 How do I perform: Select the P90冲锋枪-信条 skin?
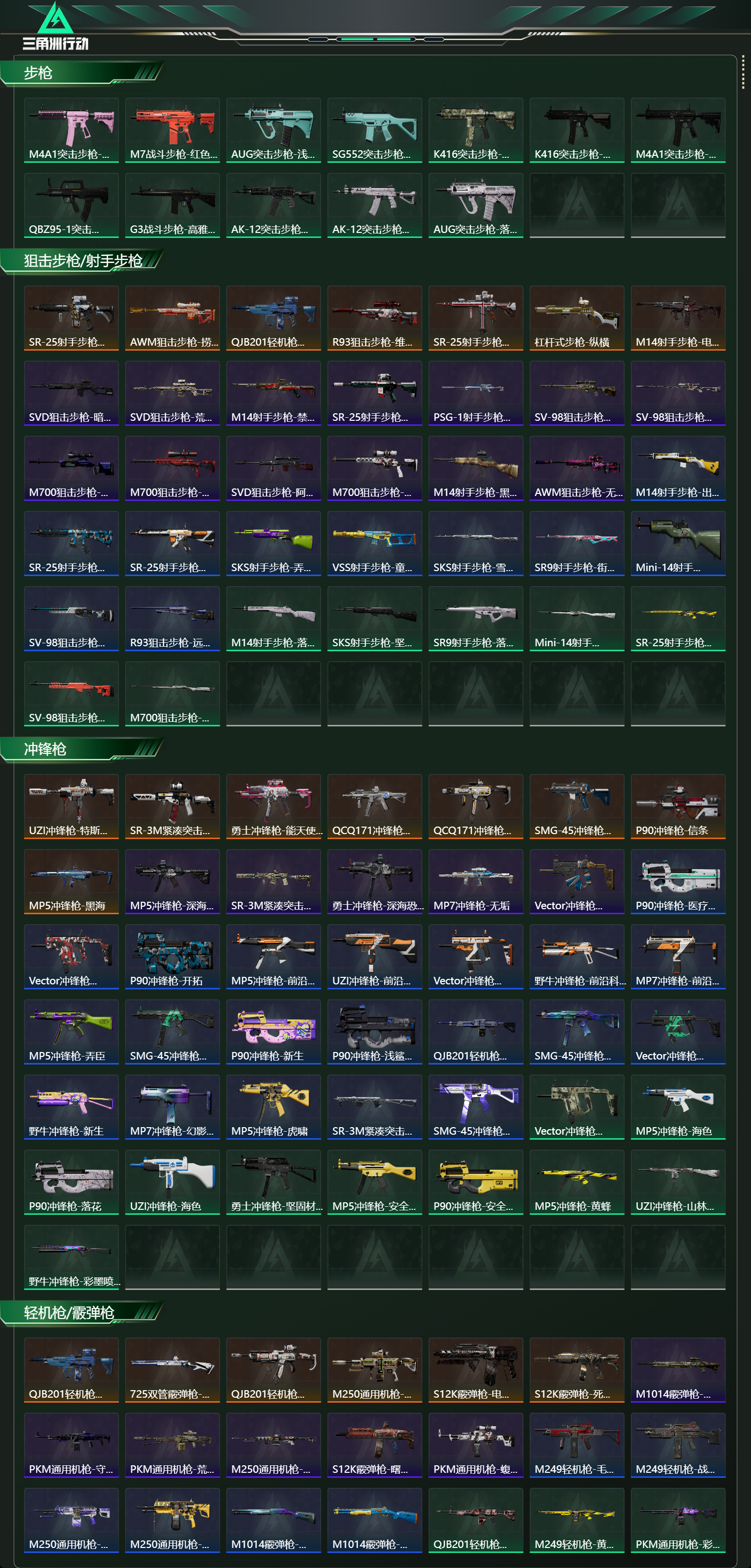pos(678,807)
